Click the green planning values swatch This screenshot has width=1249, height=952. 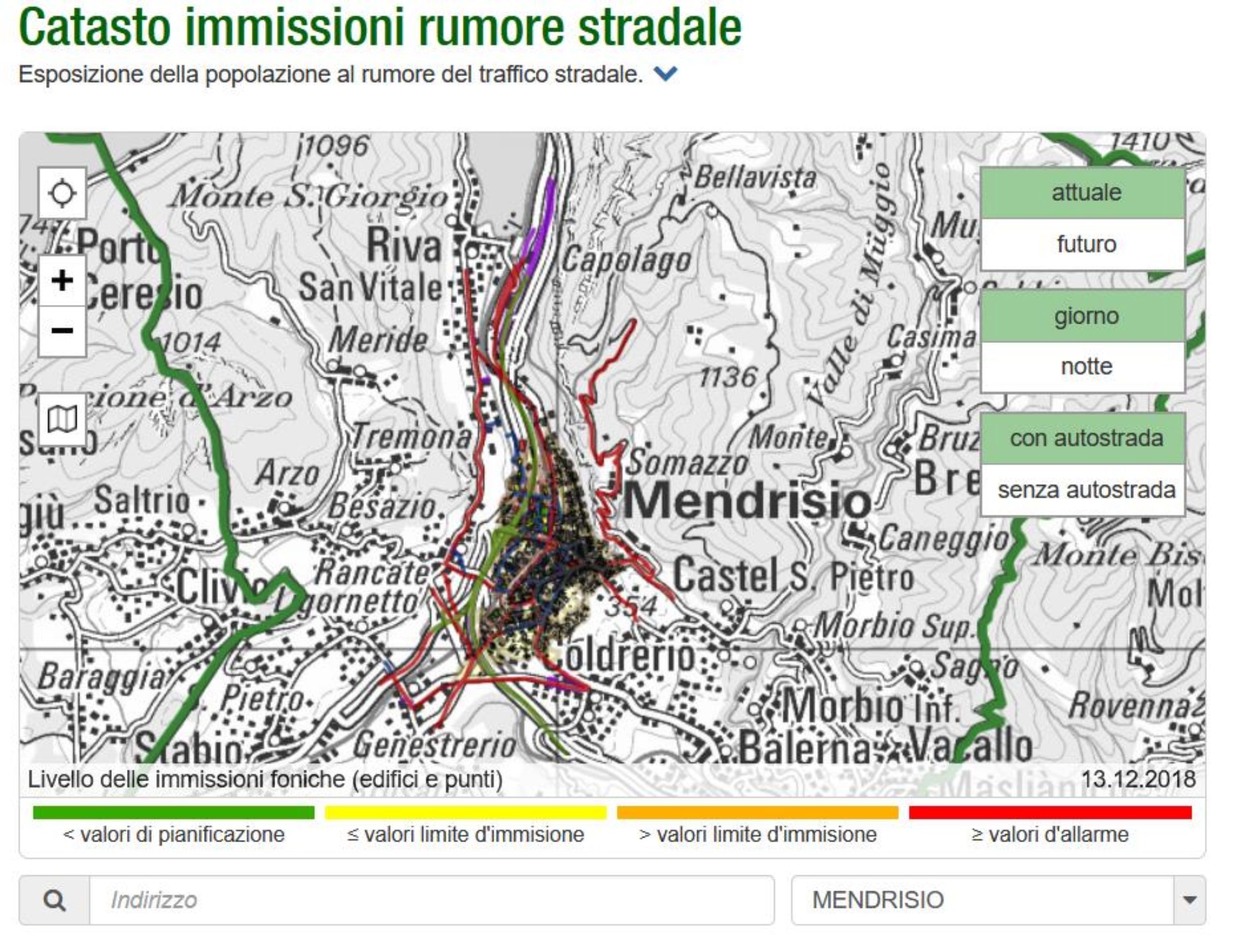[x=173, y=812]
